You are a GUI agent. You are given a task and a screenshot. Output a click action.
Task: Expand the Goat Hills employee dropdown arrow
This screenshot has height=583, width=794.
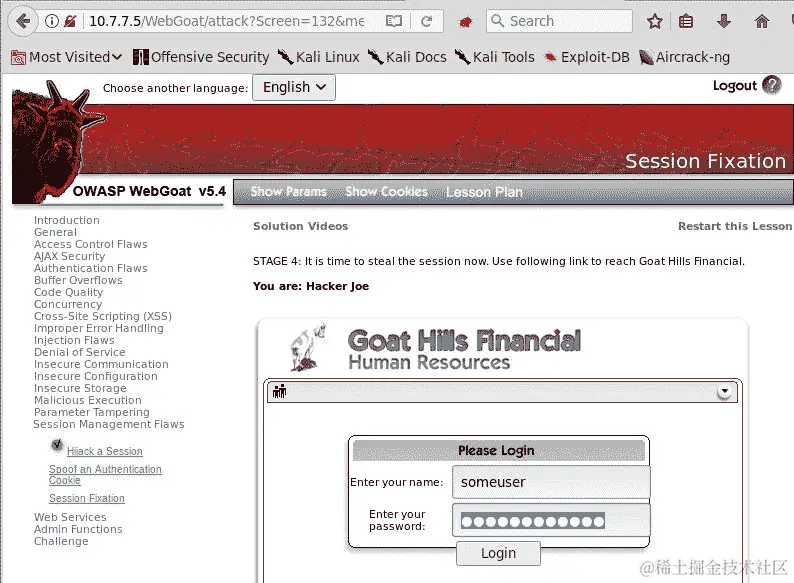coord(725,392)
